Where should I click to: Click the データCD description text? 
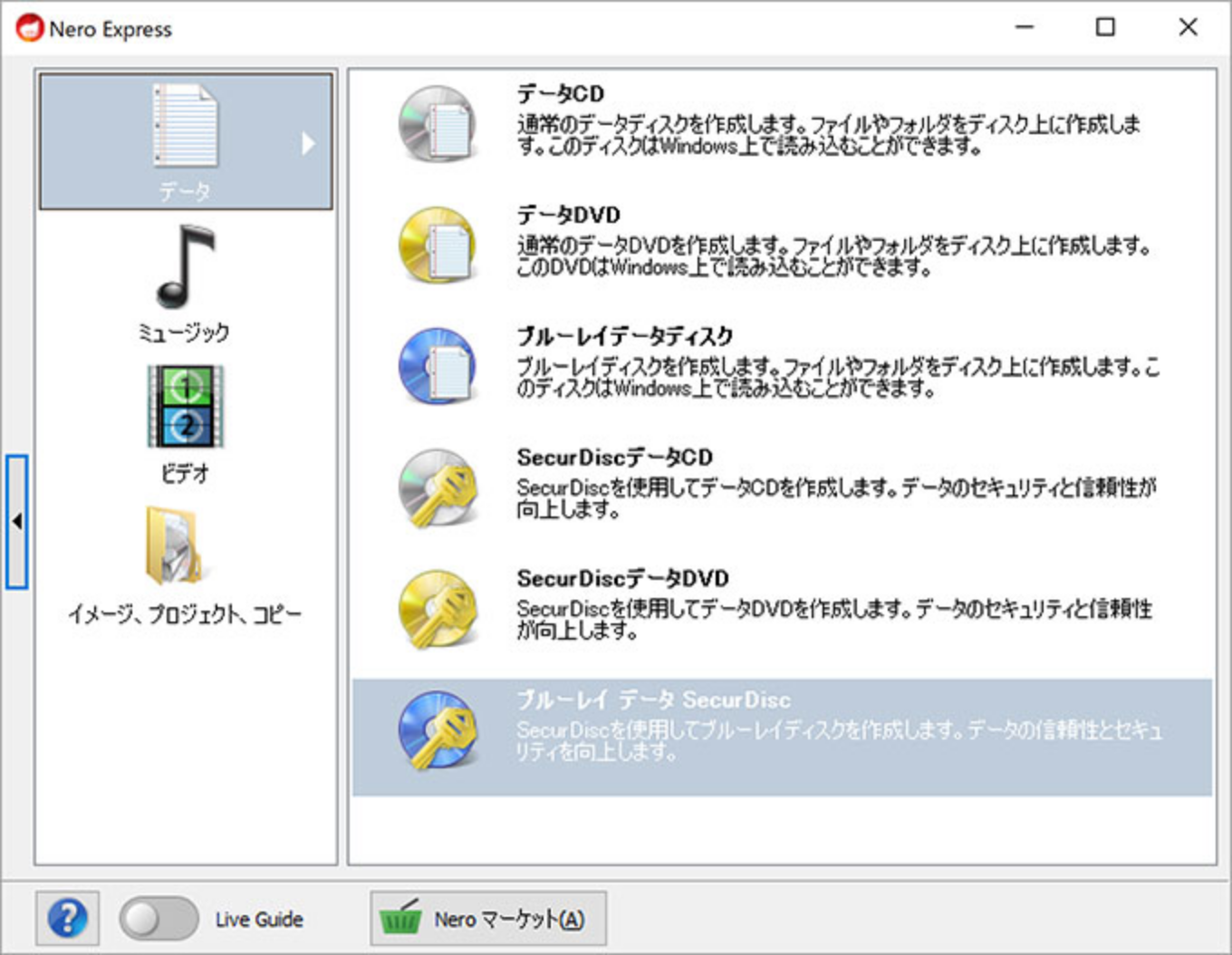(828, 135)
